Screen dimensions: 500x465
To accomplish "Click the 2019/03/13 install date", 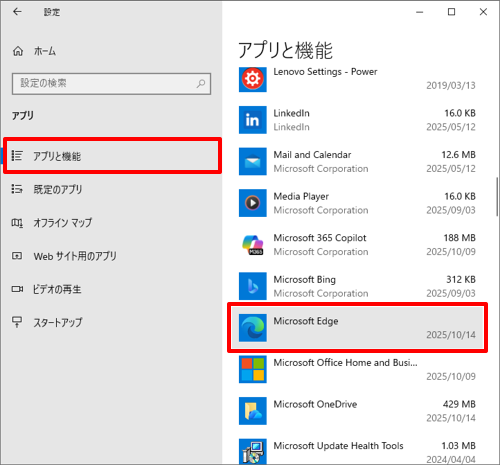I will pos(451,86).
